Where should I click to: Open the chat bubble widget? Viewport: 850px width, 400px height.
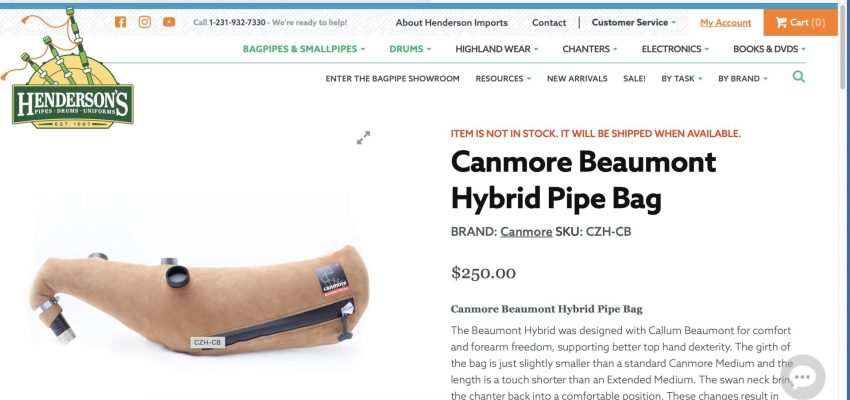click(802, 377)
